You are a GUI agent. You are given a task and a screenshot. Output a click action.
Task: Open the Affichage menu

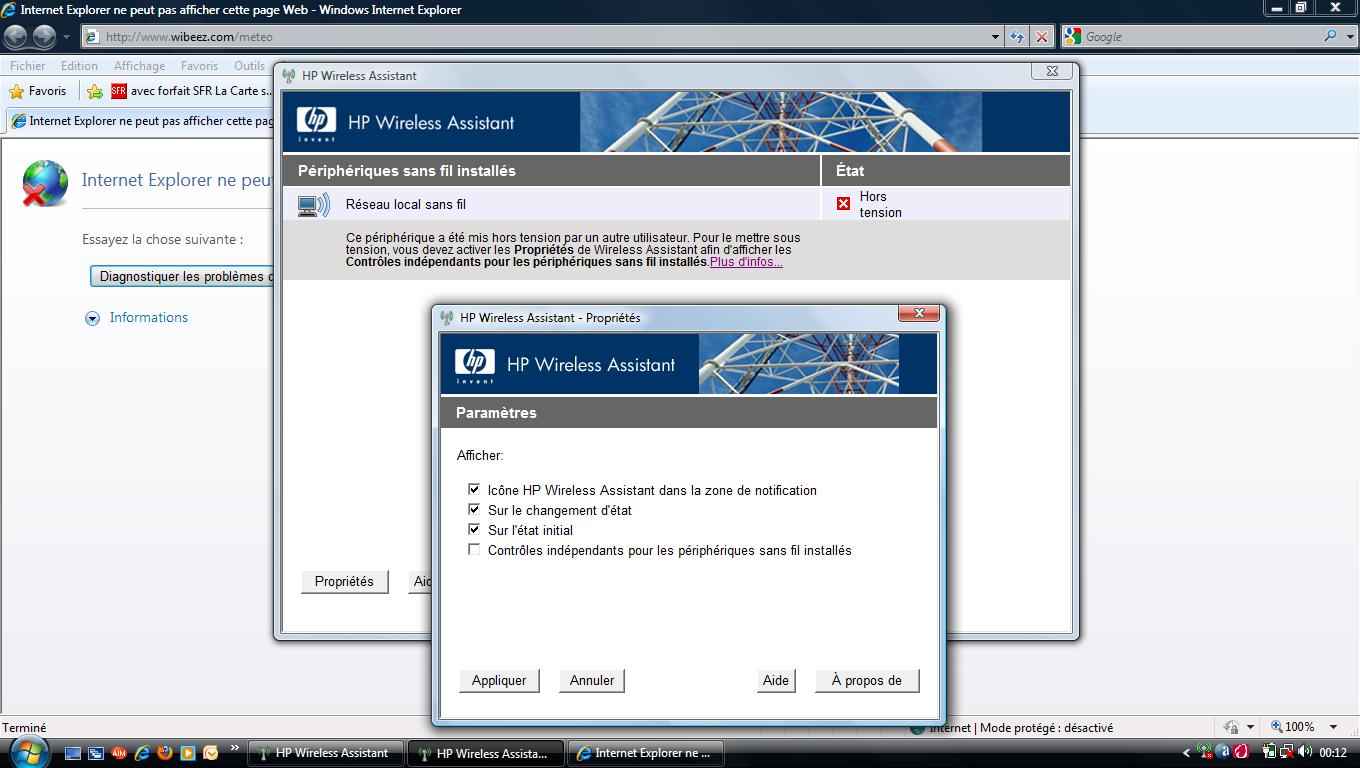139,66
